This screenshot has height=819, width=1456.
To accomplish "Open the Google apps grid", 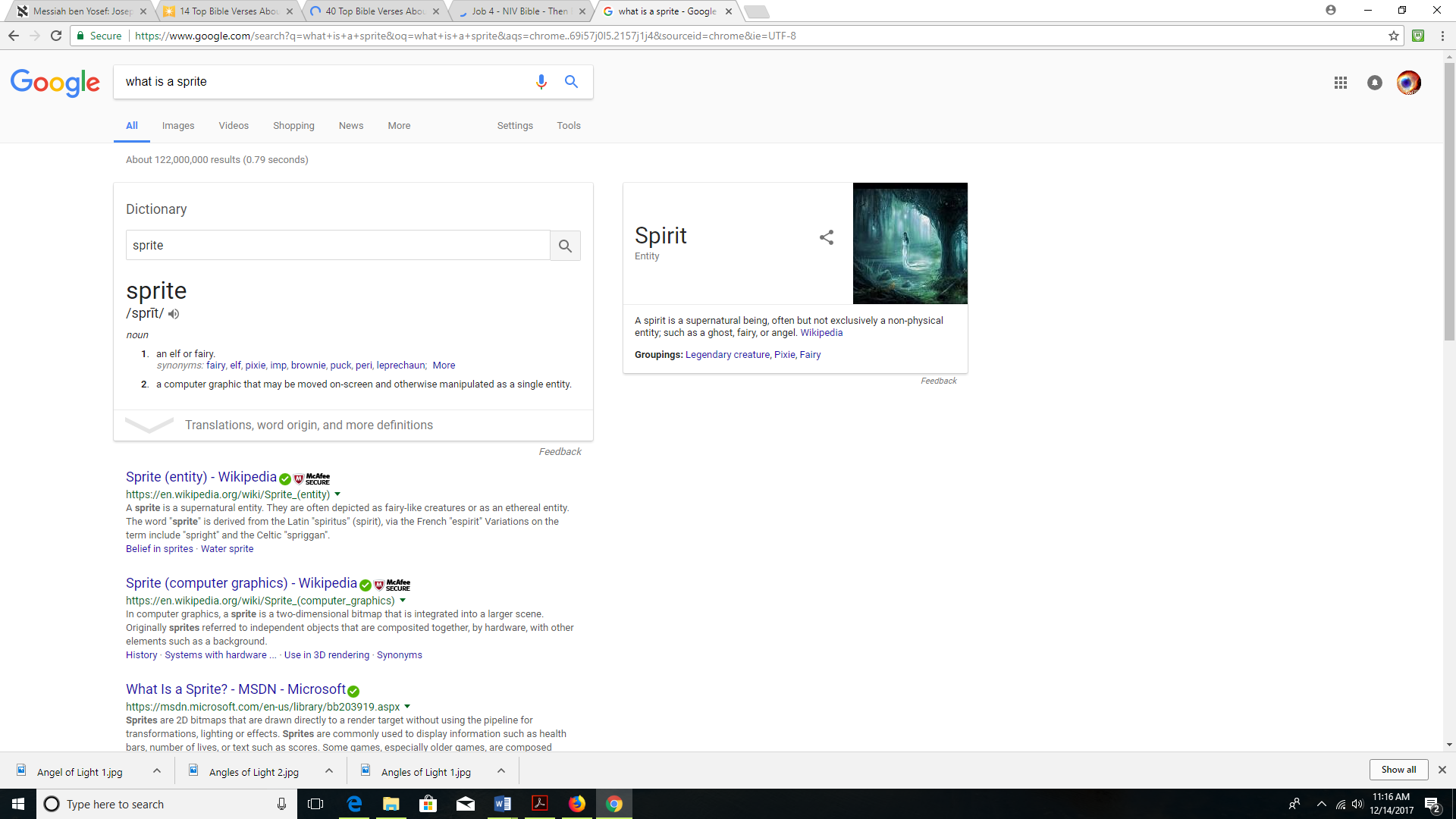I will click(x=1340, y=83).
